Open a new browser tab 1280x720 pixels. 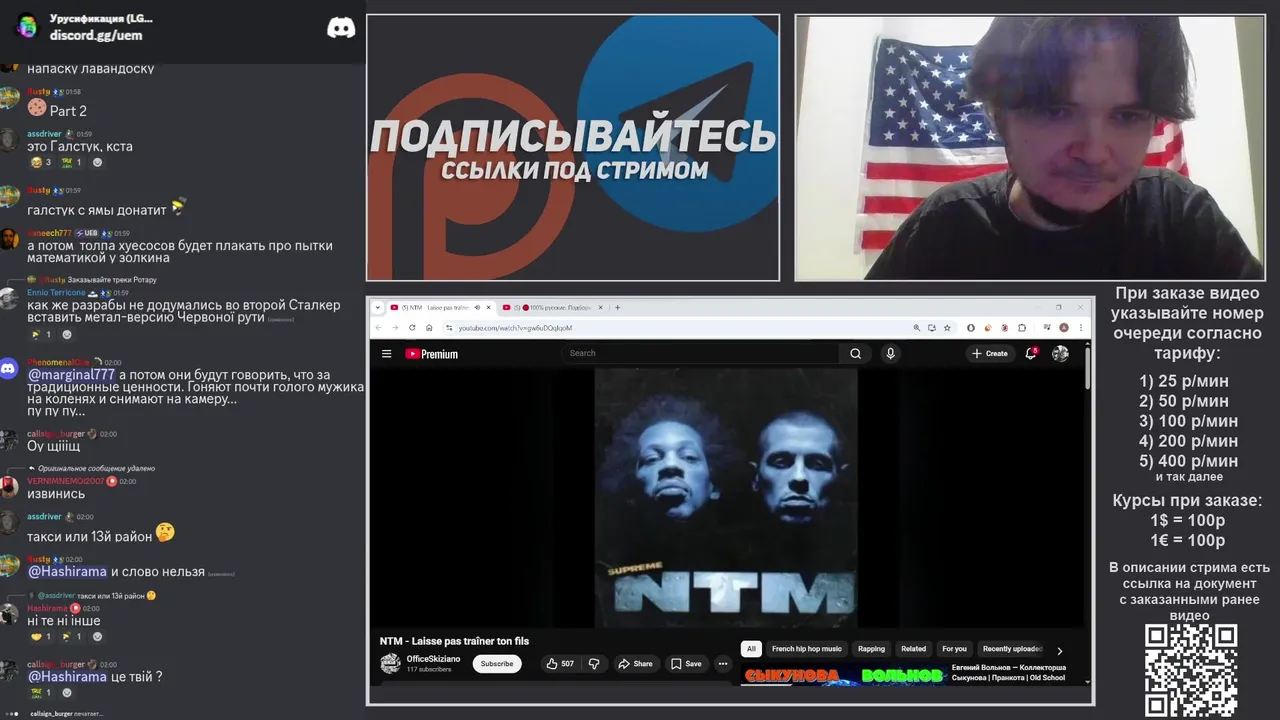tap(617, 307)
